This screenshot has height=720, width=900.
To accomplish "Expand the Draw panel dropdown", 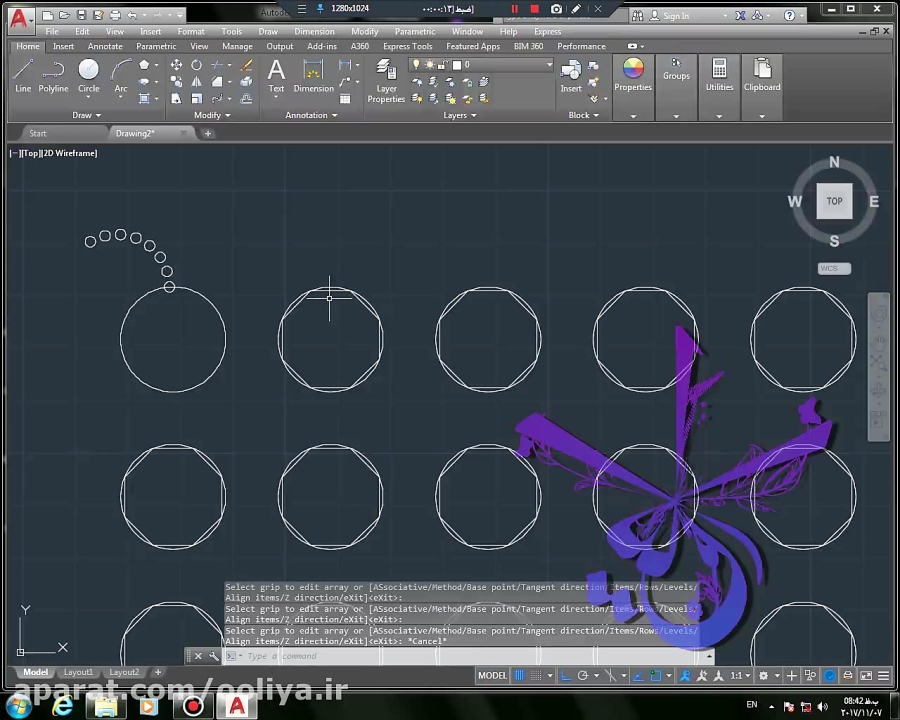I will tap(87, 115).
